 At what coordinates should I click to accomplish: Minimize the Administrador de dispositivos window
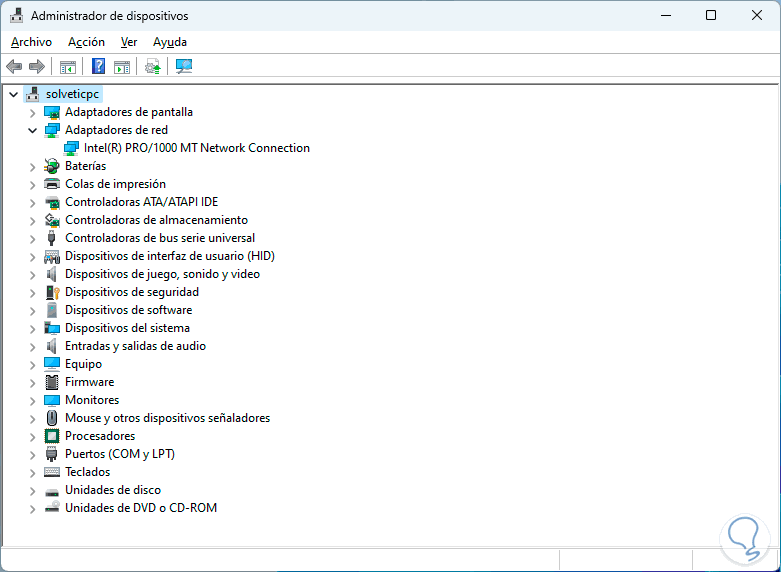coord(666,15)
